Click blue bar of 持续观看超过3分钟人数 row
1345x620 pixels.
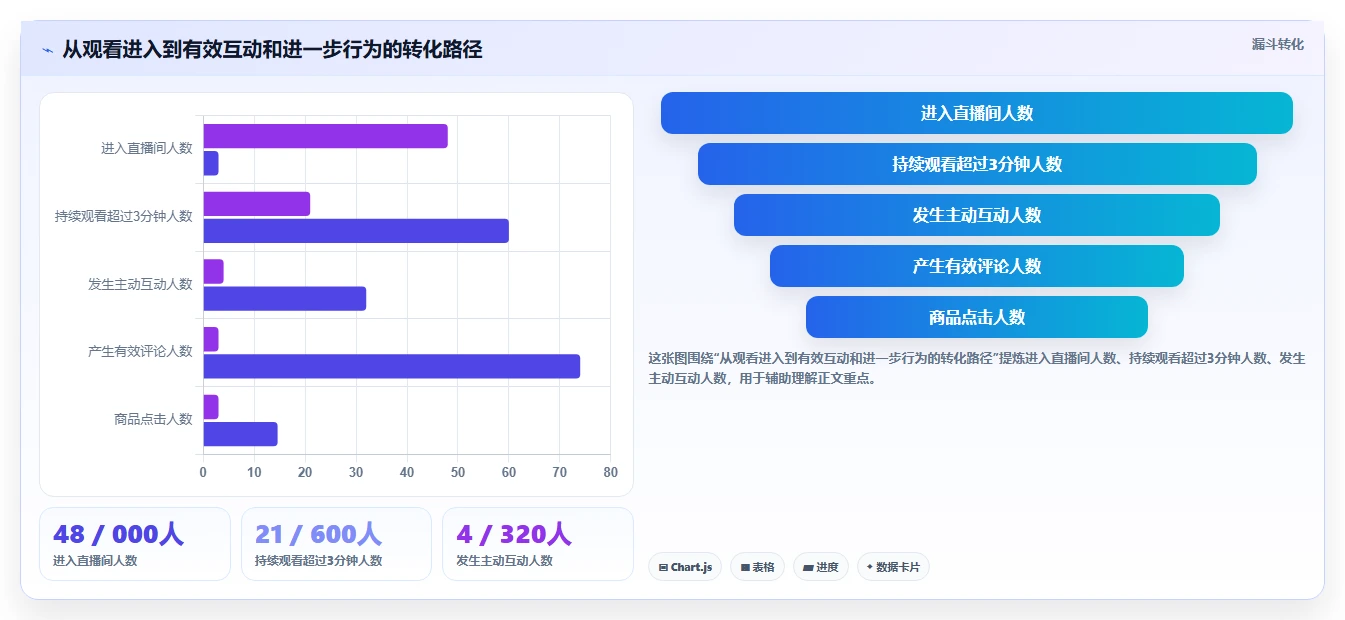point(356,231)
